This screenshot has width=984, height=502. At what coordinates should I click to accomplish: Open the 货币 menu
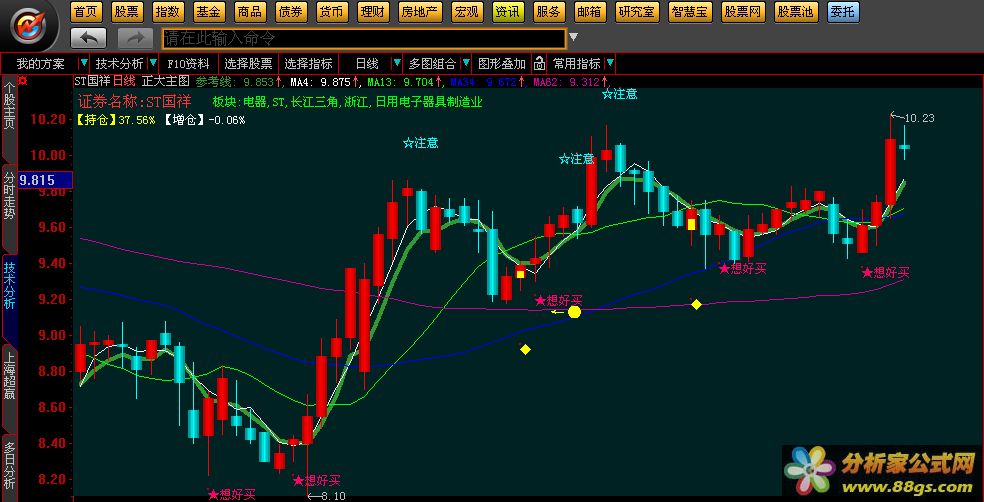[x=330, y=12]
